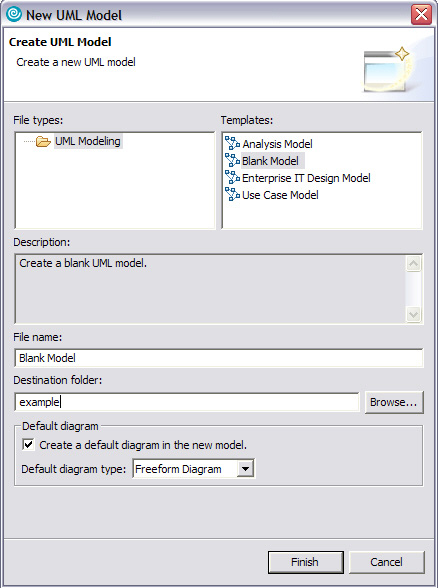
Task: Click the Blank Model template icon
Action: pos(232,160)
